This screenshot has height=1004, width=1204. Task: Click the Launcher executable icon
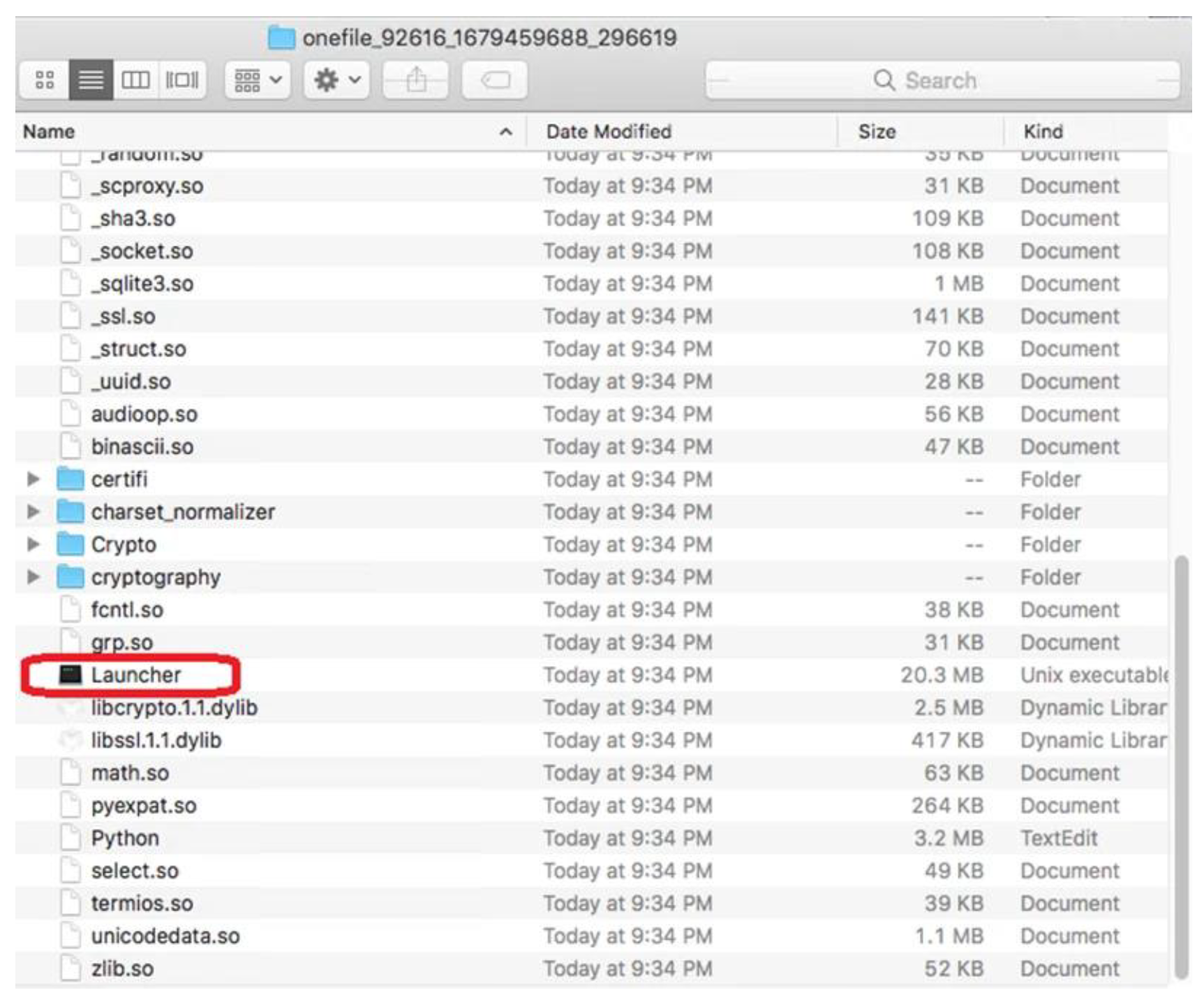pyautogui.click(x=70, y=674)
